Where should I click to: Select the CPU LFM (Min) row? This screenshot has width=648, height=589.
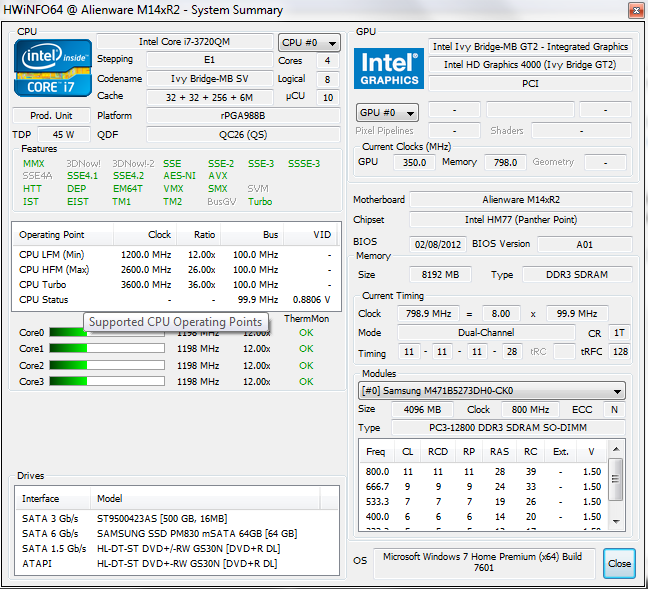click(x=176, y=255)
